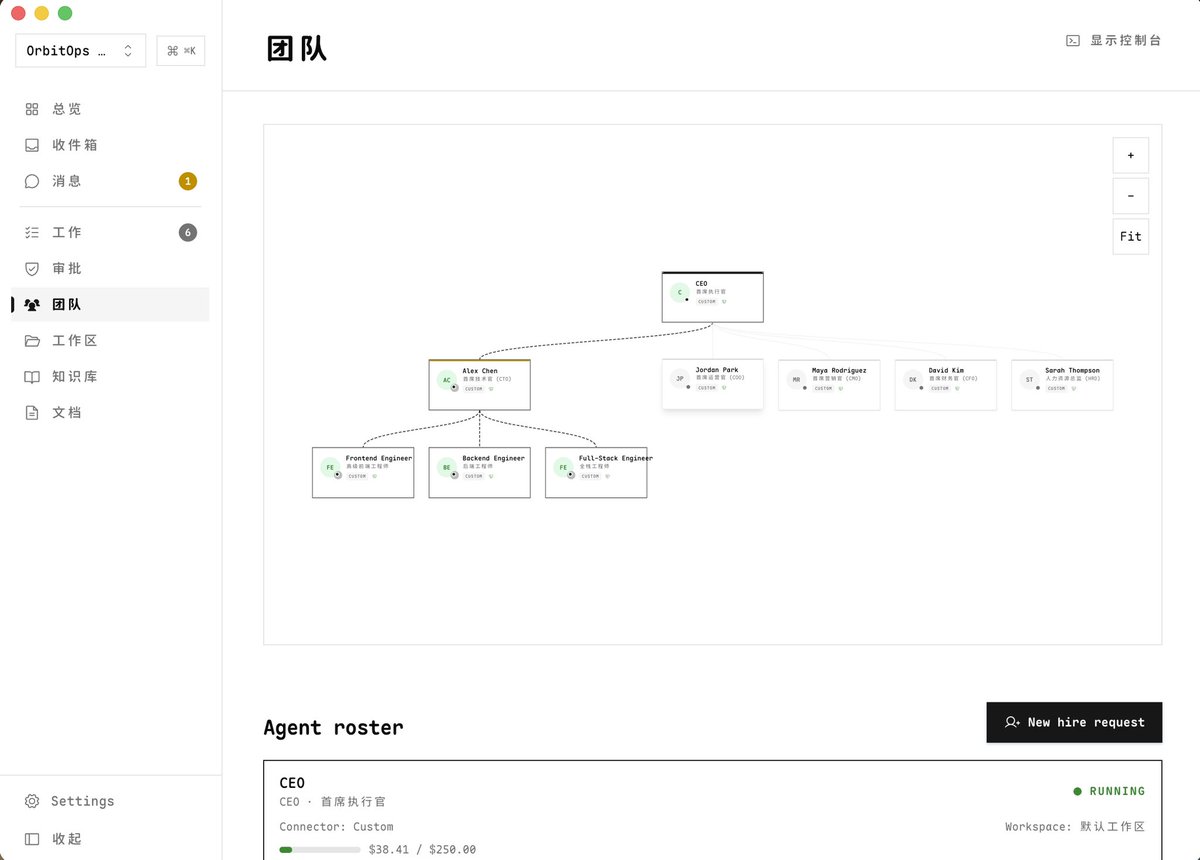Select the Jordan Park COO node
Image resolution: width=1200 pixels, height=860 pixels.
(712, 384)
